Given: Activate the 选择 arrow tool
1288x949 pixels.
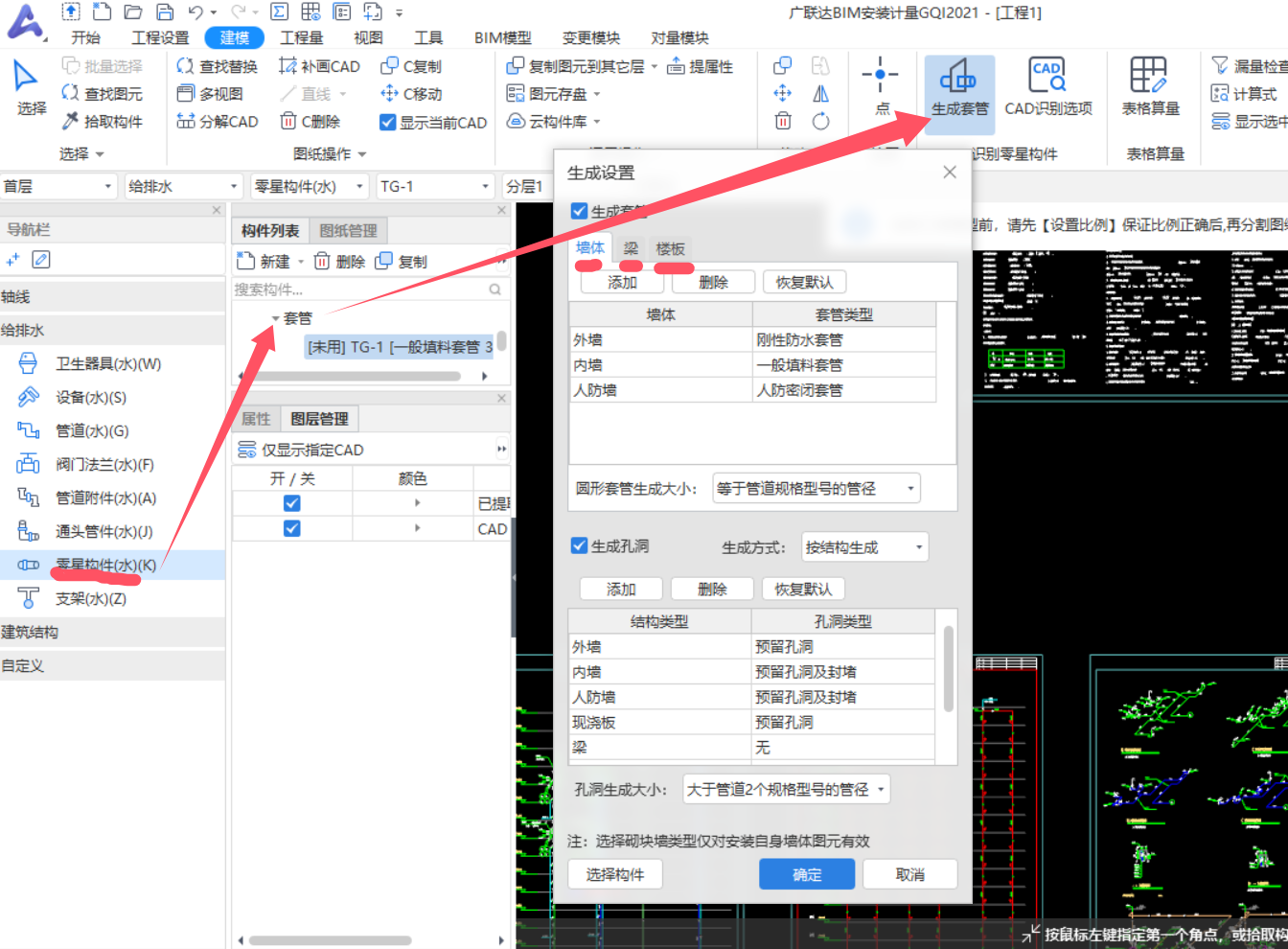Looking at the screenshot, I should click(x=30, y=88).
